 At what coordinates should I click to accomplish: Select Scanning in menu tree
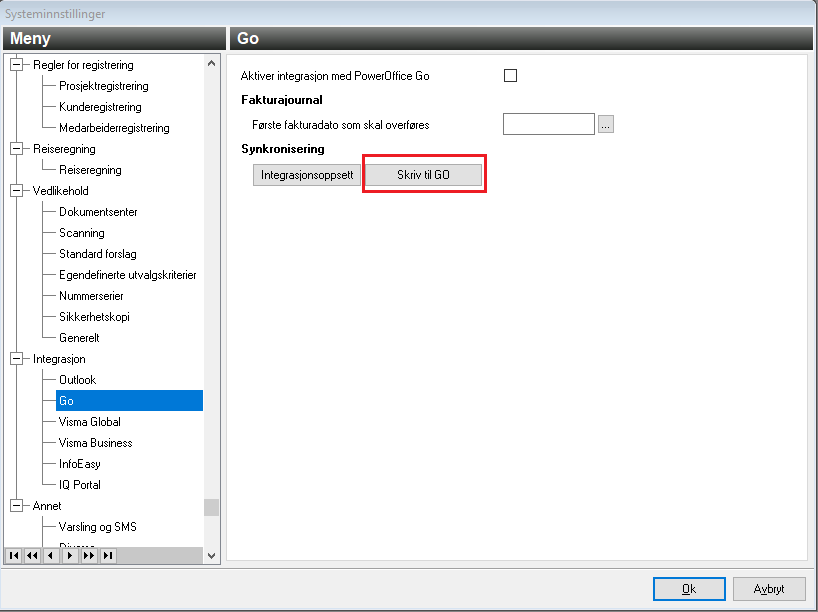pyautogui.click(x=82, y=233)
